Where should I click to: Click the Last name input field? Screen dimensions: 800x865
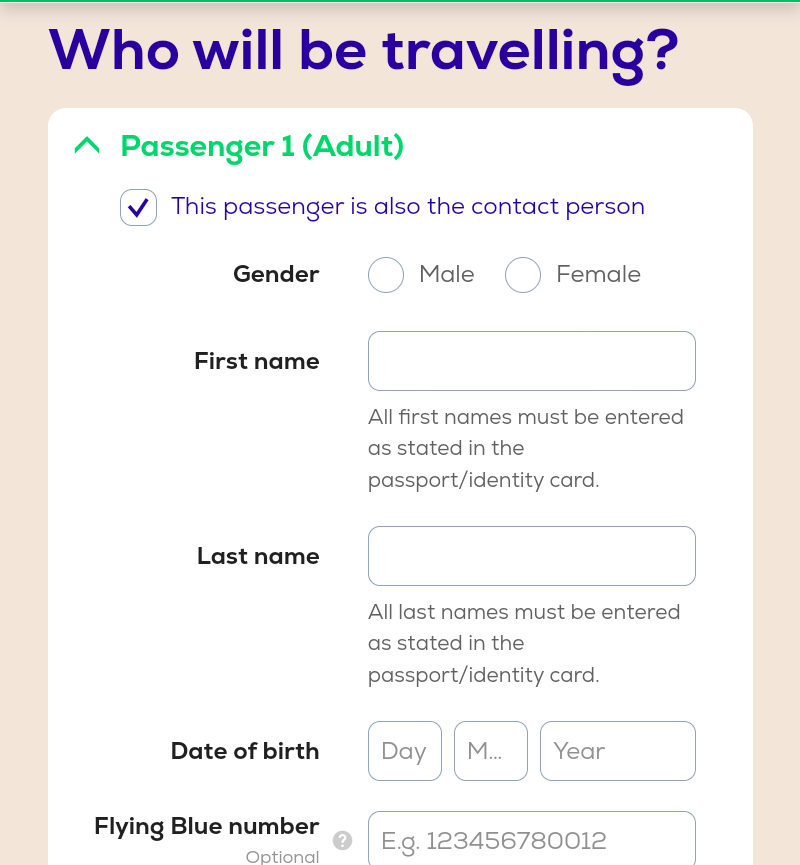click(532, 556)
